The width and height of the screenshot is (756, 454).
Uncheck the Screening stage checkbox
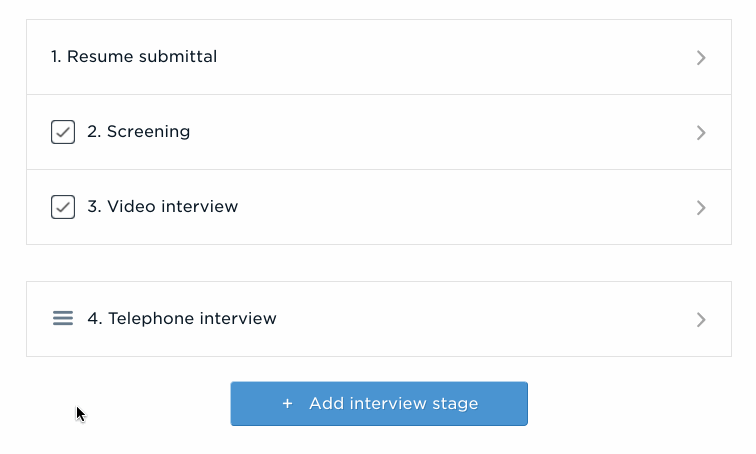63,132
